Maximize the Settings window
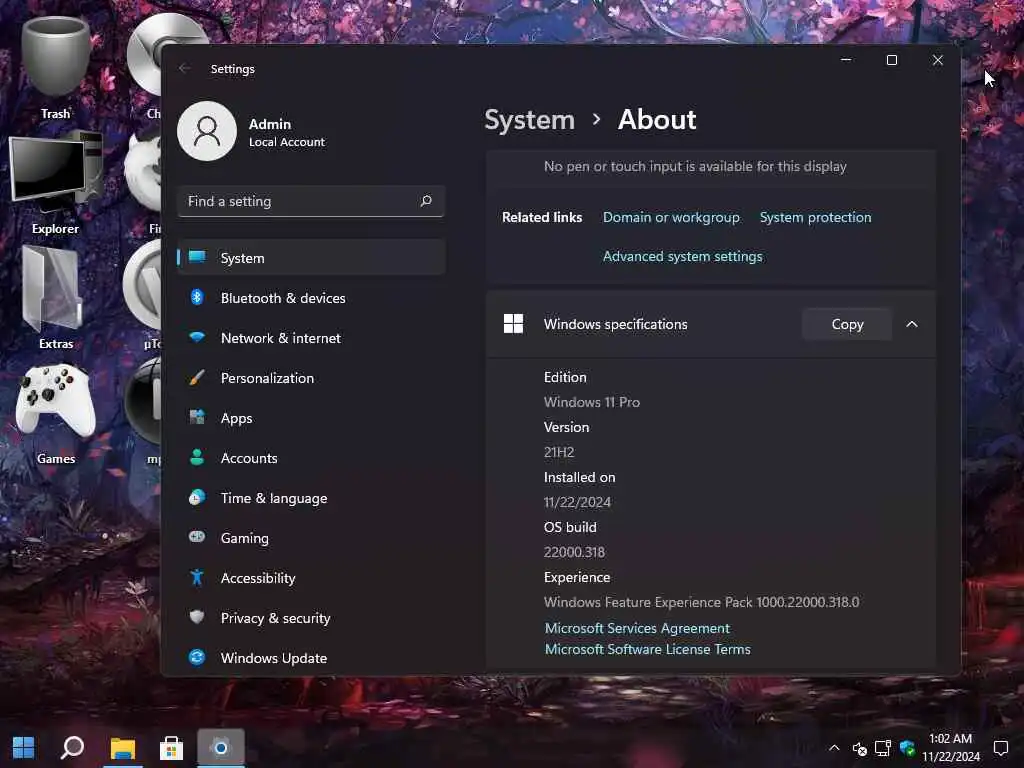The height and width of the screenshot is (768, 1024). (891, 60)
